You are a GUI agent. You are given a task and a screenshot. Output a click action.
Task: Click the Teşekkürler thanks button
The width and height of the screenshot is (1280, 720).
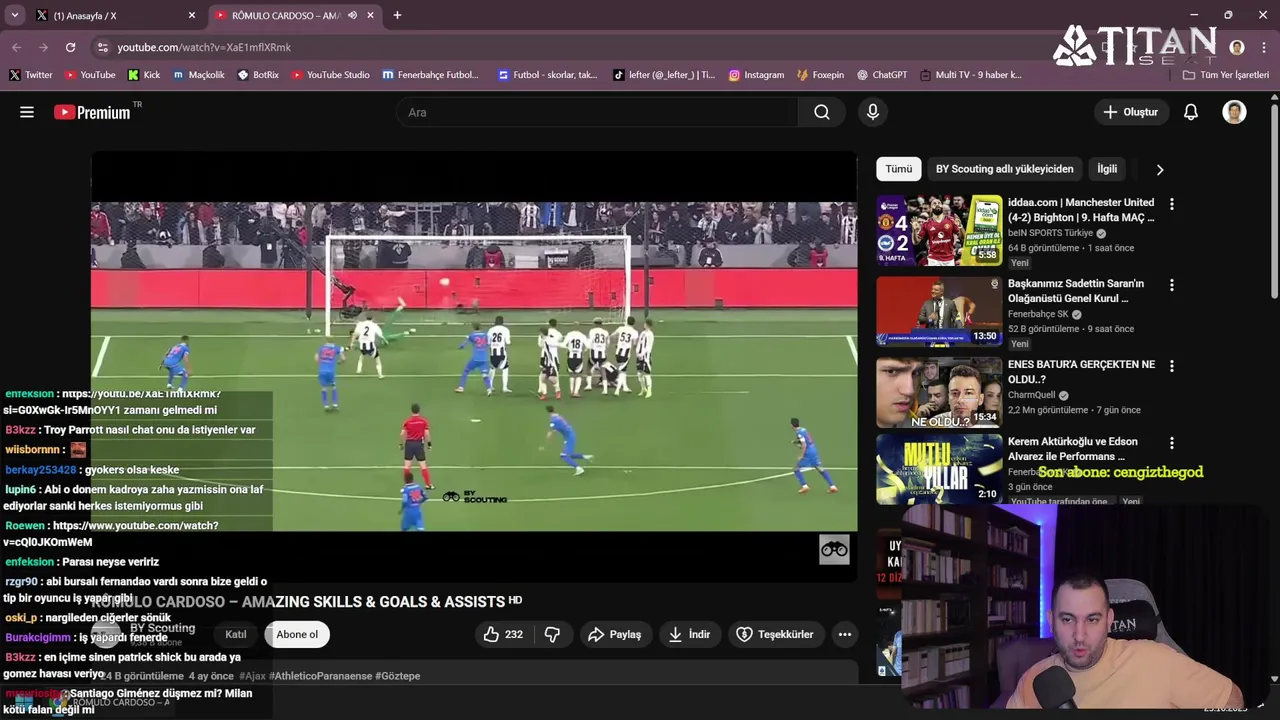click(775, 634)
